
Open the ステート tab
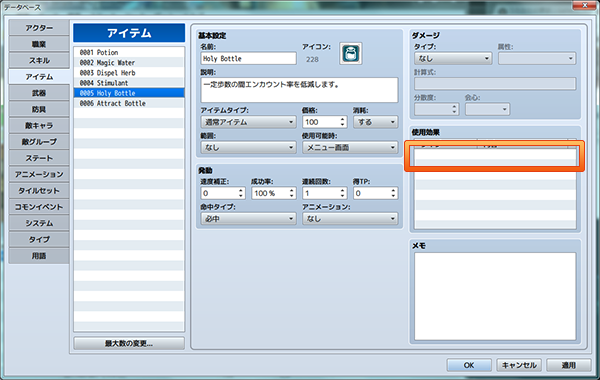click(x=39, y=158)
